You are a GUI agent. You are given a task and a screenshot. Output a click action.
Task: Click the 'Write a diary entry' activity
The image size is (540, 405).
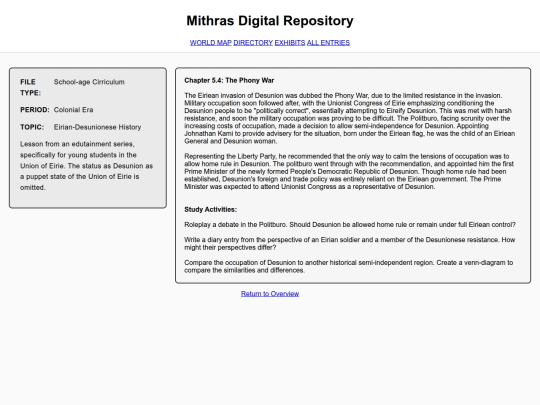[x=350, y=243]
